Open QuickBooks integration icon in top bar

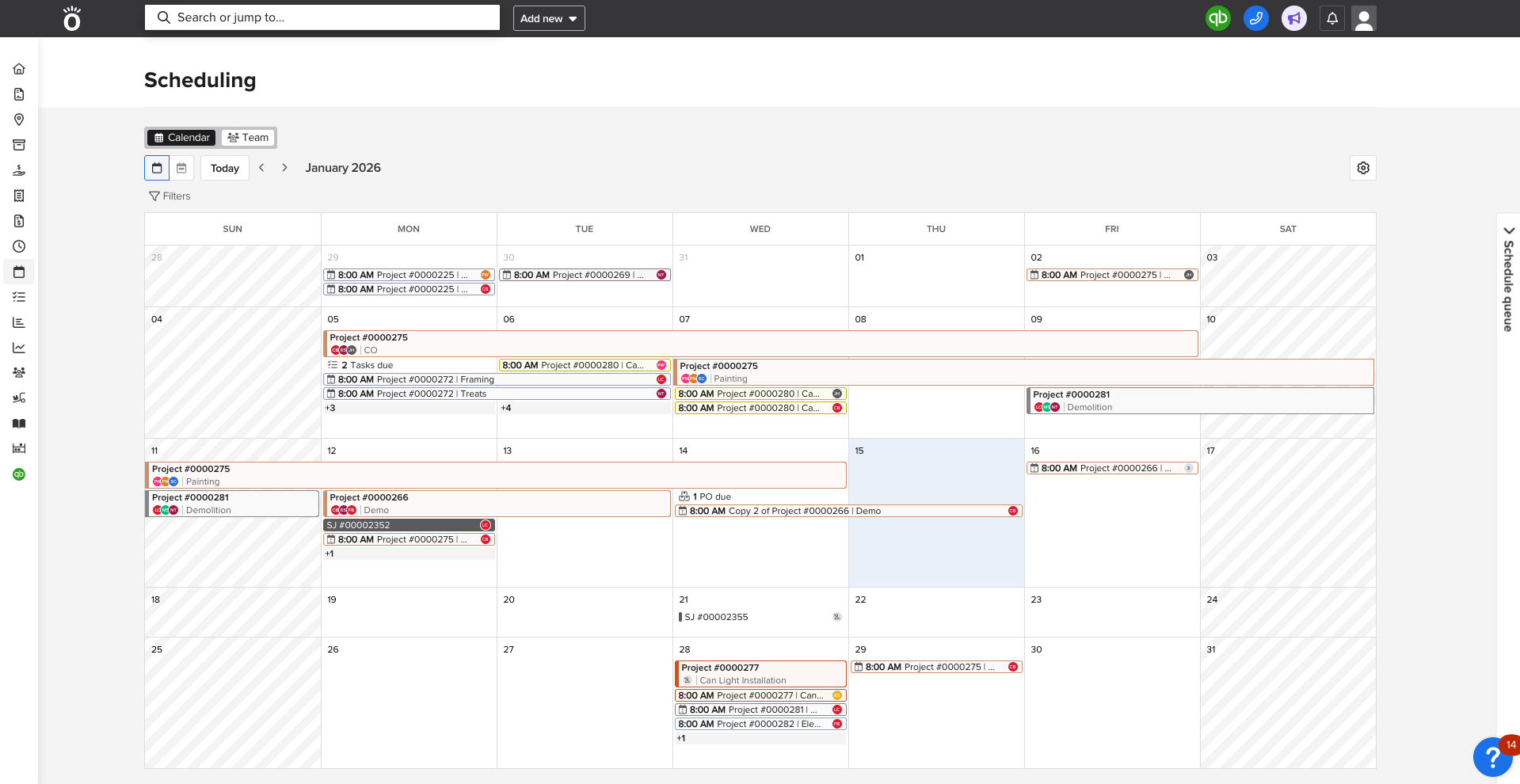point(1217,18)
